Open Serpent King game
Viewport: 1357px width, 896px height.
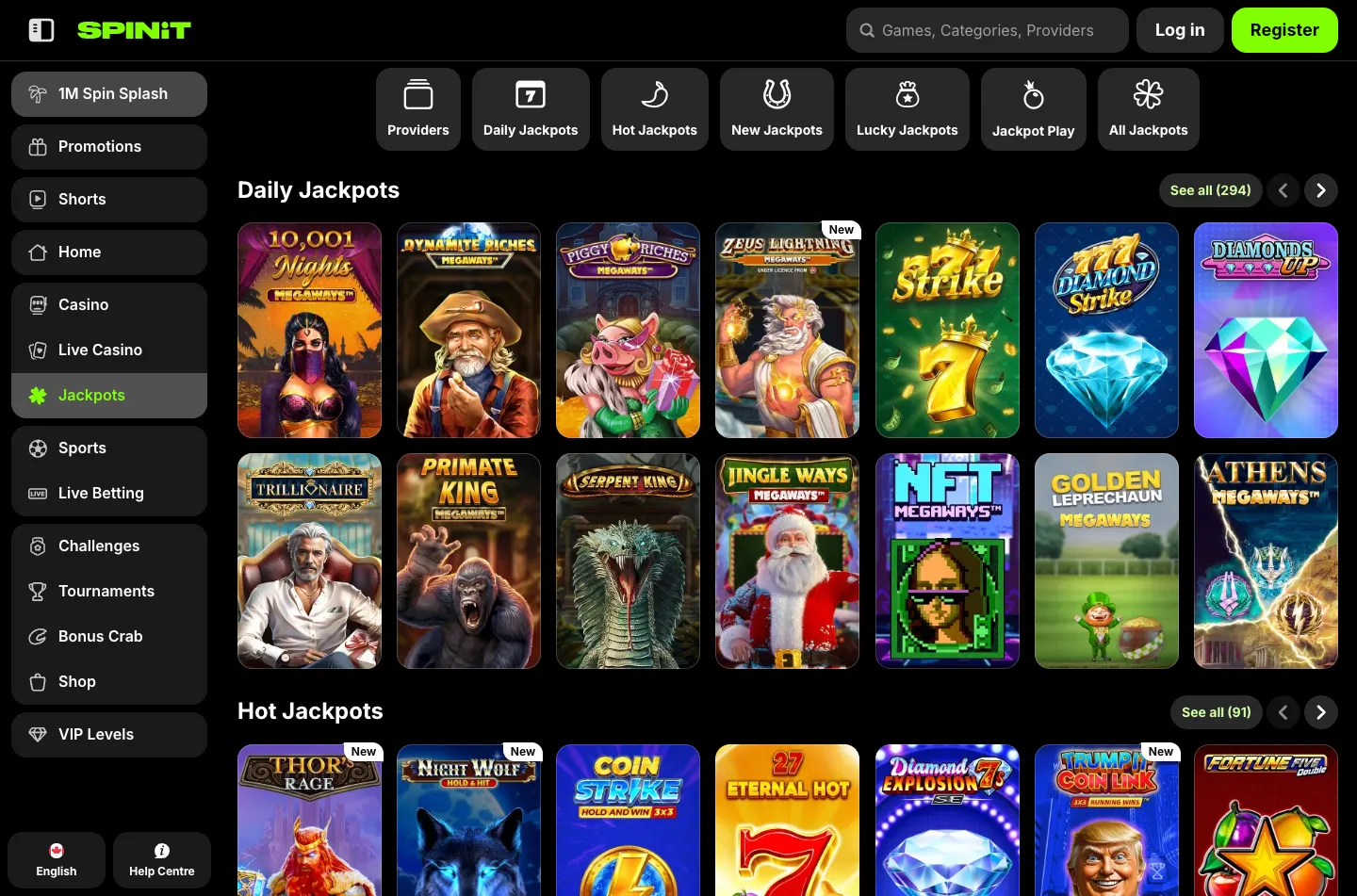click(628, 562)
